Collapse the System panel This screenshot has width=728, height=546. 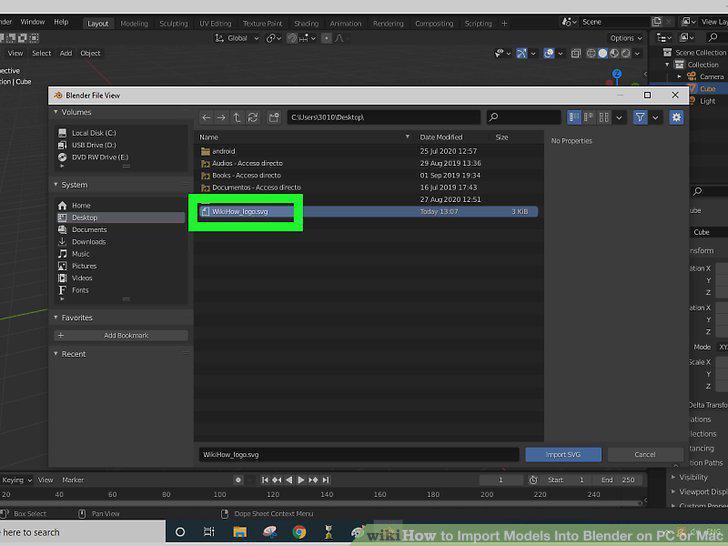click(56, 185)
